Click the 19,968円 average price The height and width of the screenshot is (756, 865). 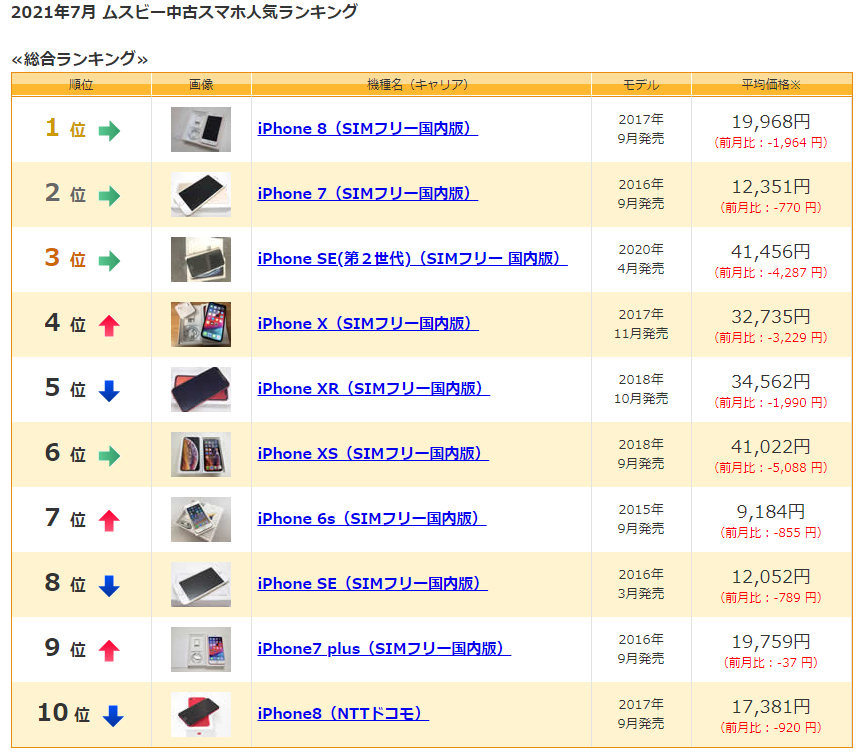tap(771, 121)
